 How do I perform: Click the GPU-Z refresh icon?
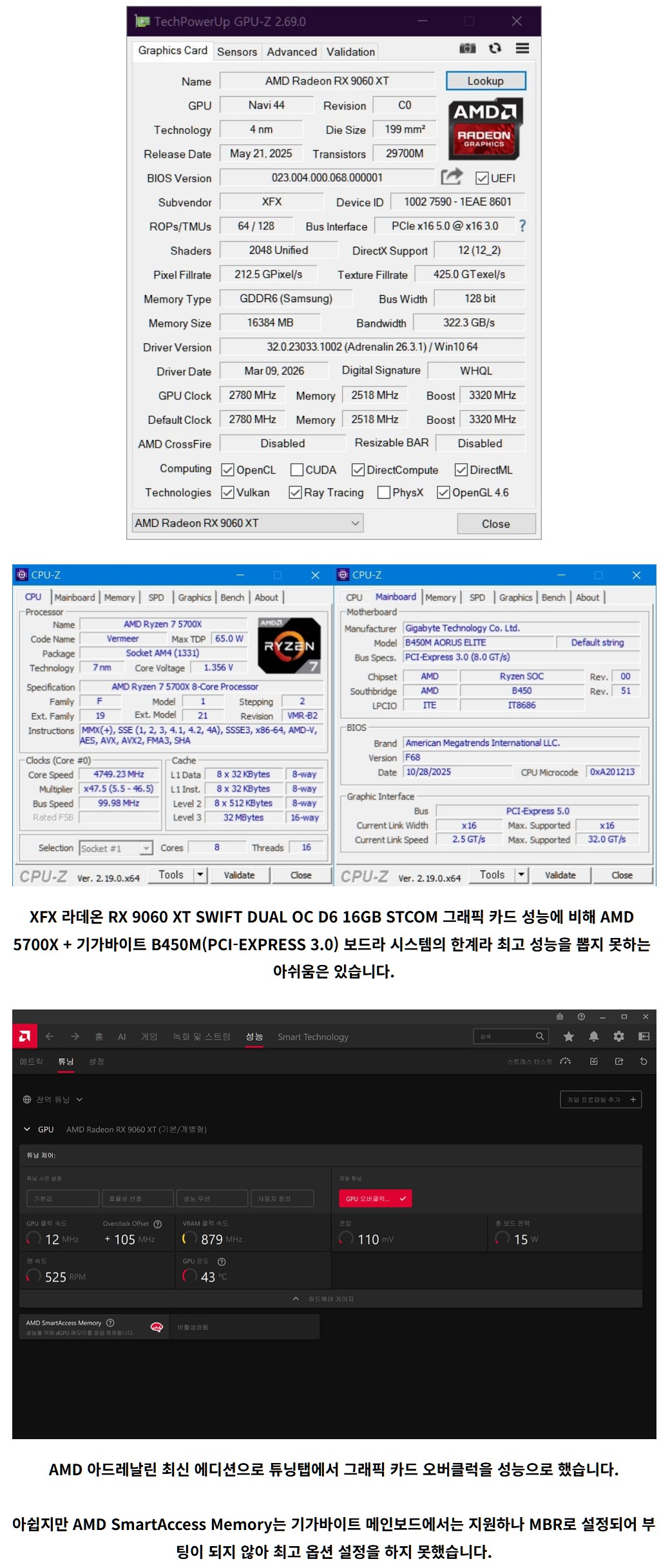495,48
